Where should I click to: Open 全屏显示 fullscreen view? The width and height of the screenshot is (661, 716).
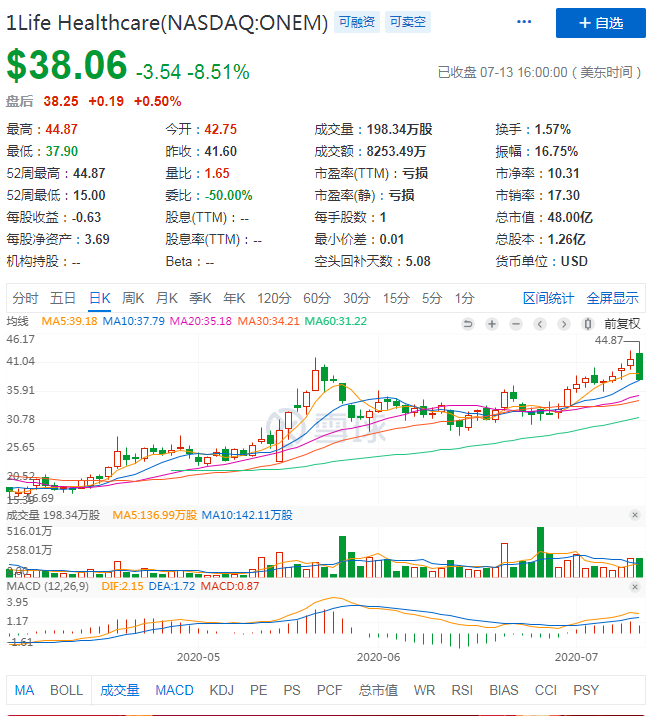[x=612, y=298]
